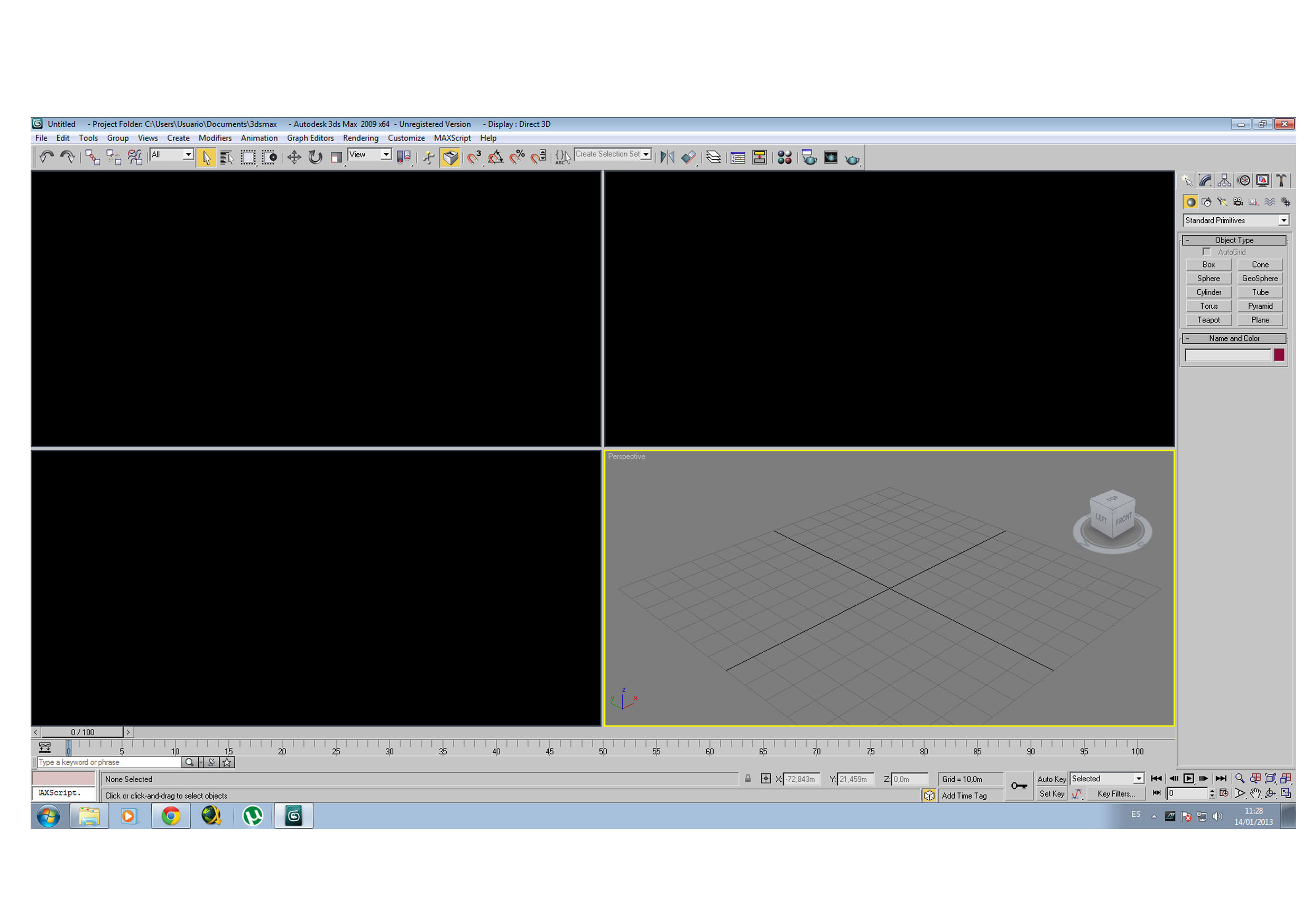
Task: Select the Pan View hand tool
Action: point(1255,794)
